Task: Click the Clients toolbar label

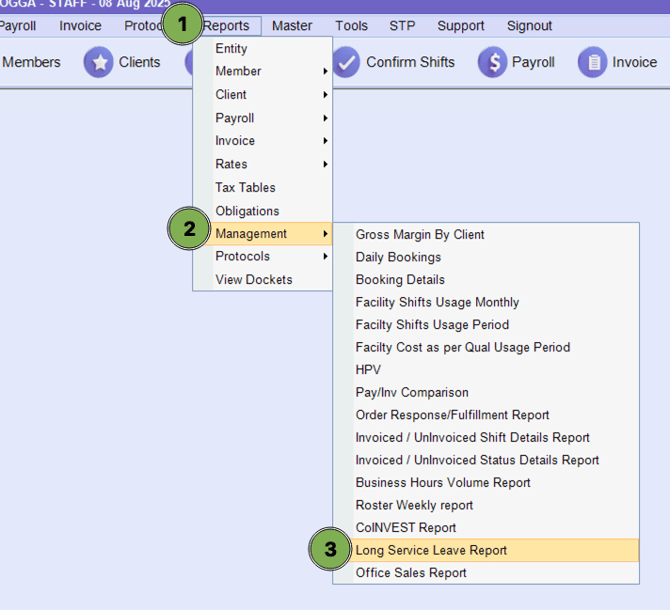Action: click(139, 62)
